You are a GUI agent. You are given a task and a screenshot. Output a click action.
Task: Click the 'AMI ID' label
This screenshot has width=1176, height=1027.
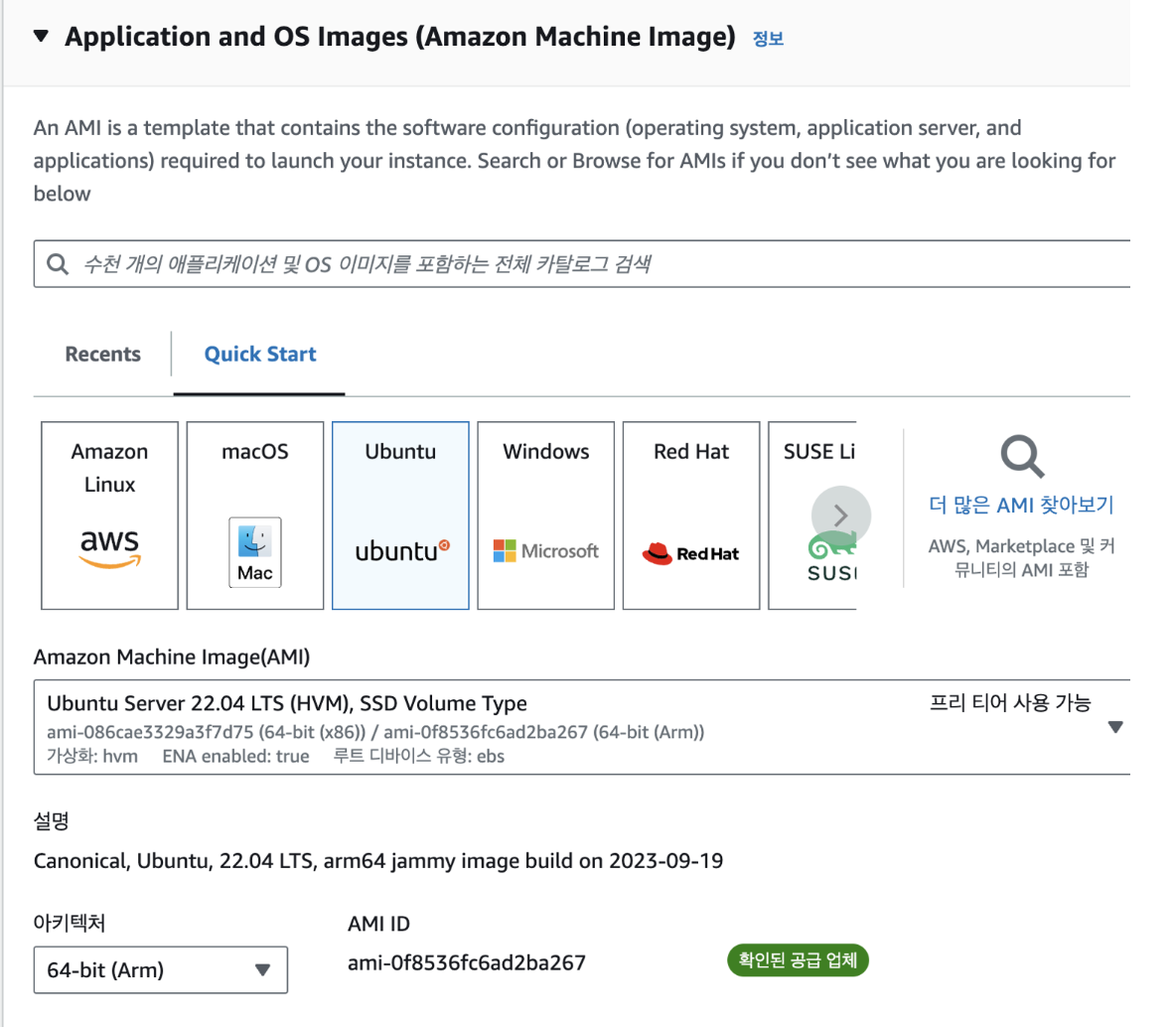click(378, 924)
